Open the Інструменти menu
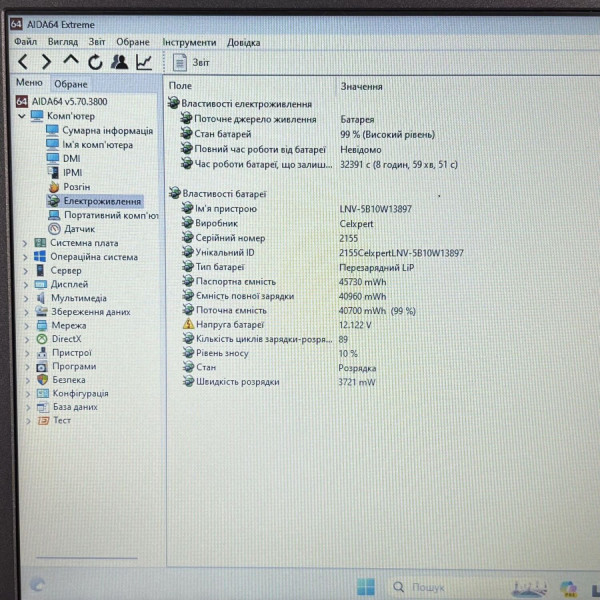600x600 pixels. coord(189,42)
